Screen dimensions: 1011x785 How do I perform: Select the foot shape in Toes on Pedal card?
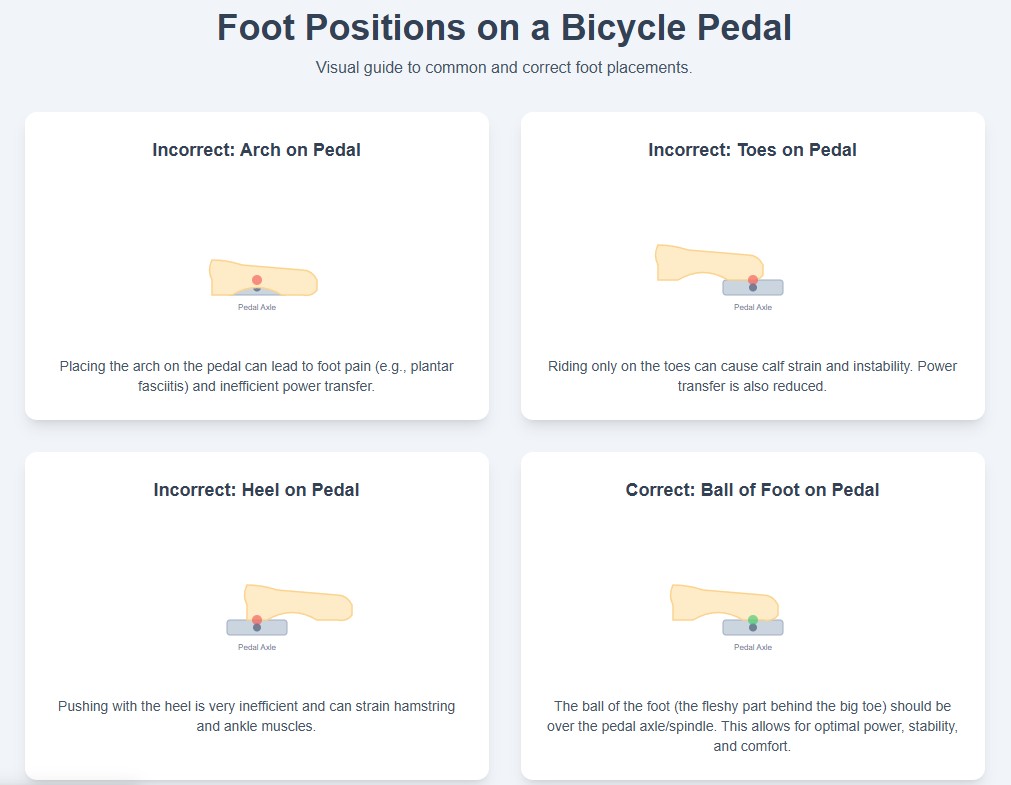(x=709, y=263)
